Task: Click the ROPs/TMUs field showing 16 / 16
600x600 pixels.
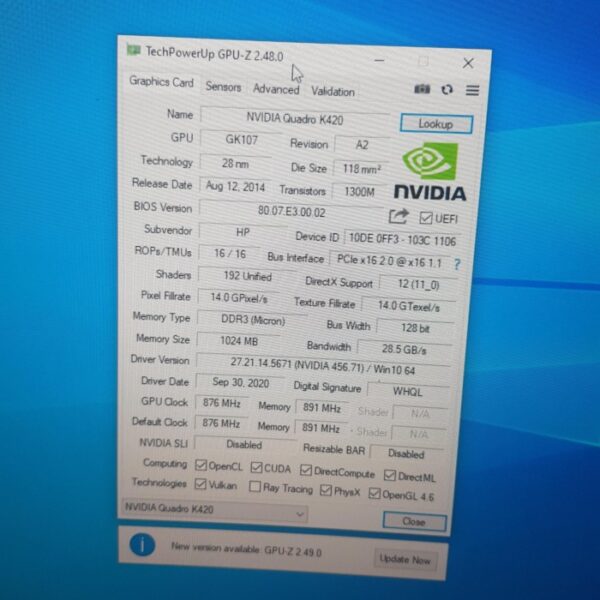Action: pos(230,253)
